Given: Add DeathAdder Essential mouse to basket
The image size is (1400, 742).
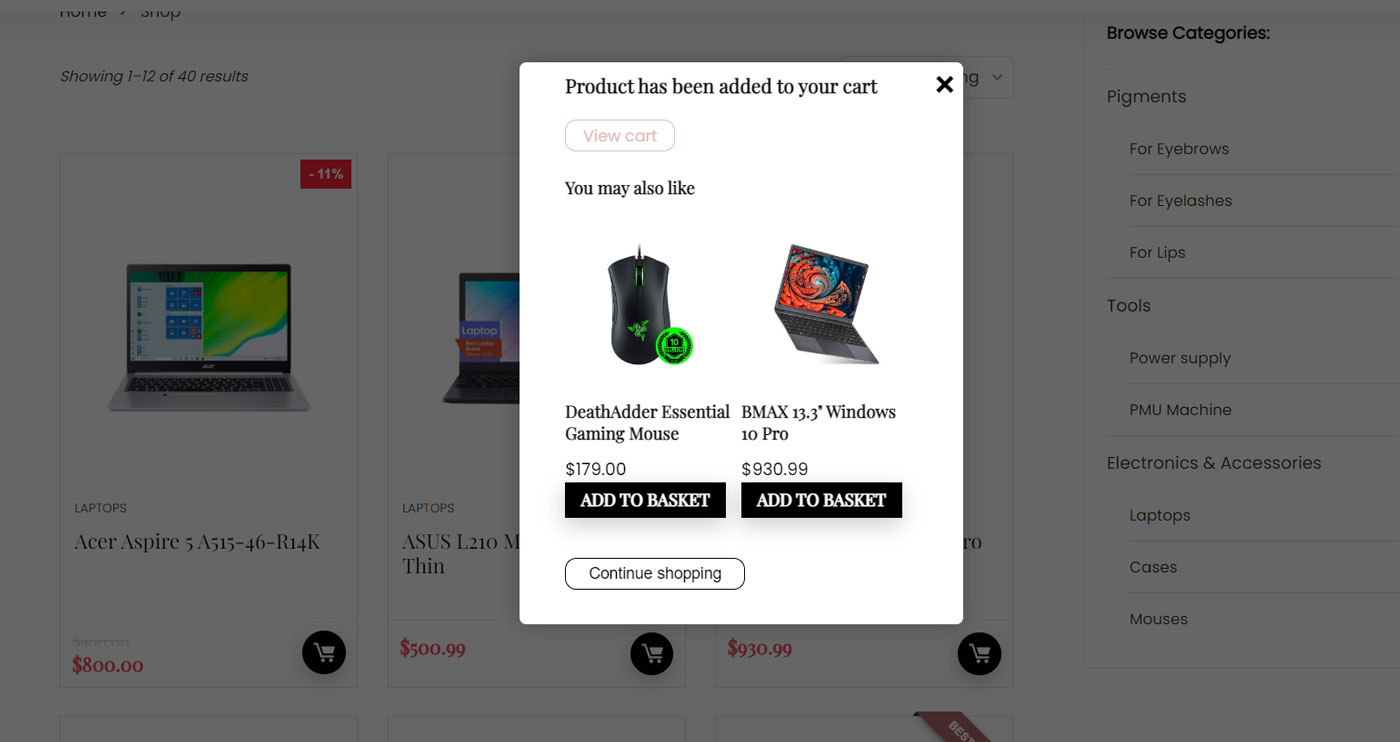Looking at the screenshot, I should [645, 500].
